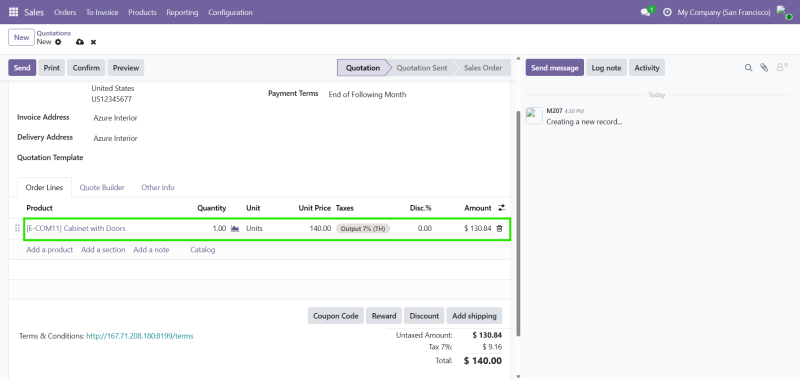800x379 pixels.
Task: Open Units unit of measure cell
Action: tap(255, 229)
